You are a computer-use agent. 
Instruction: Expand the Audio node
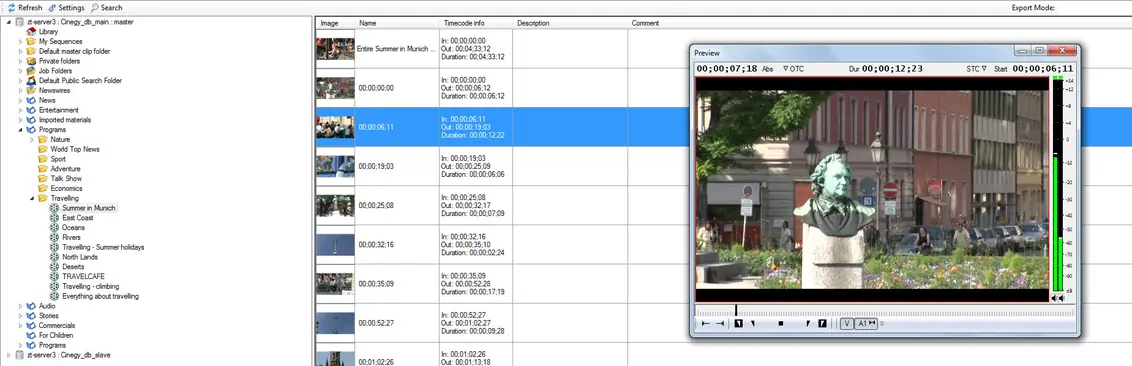pos(21,306)
